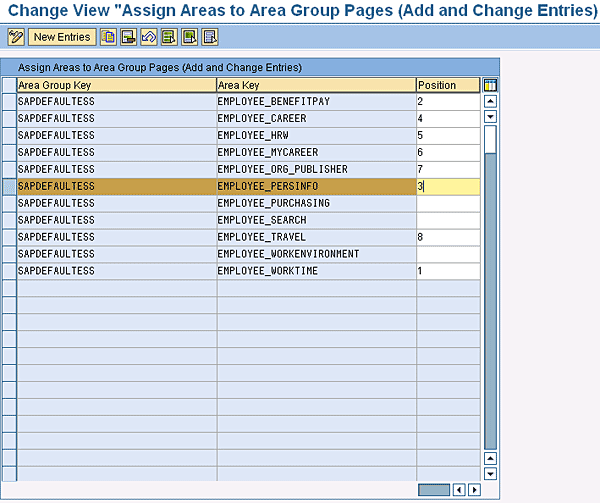Open the table column settings icon

[490, 85]
